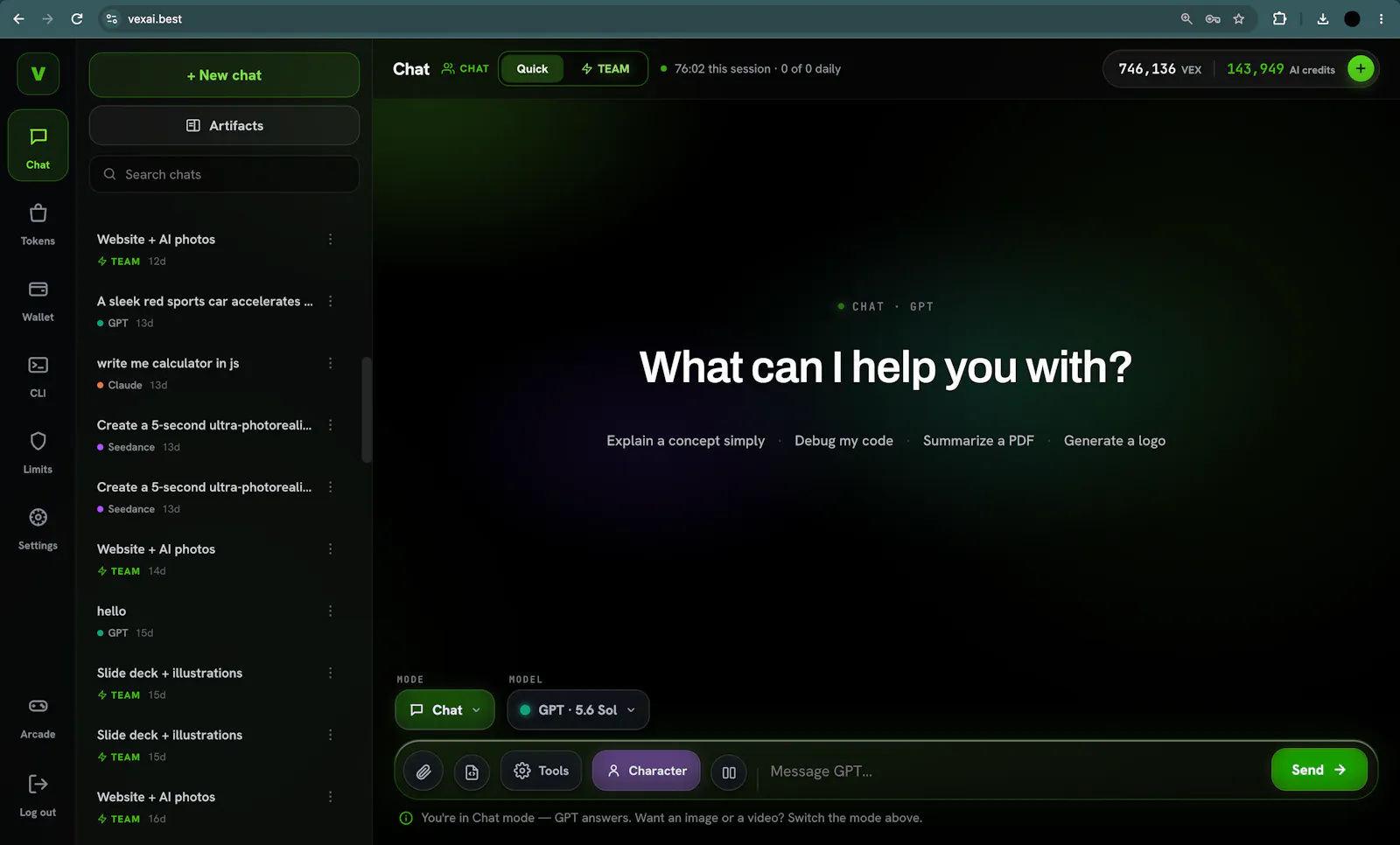
Task: Switch to TEAM mode toggle
Action: point(605,68)
